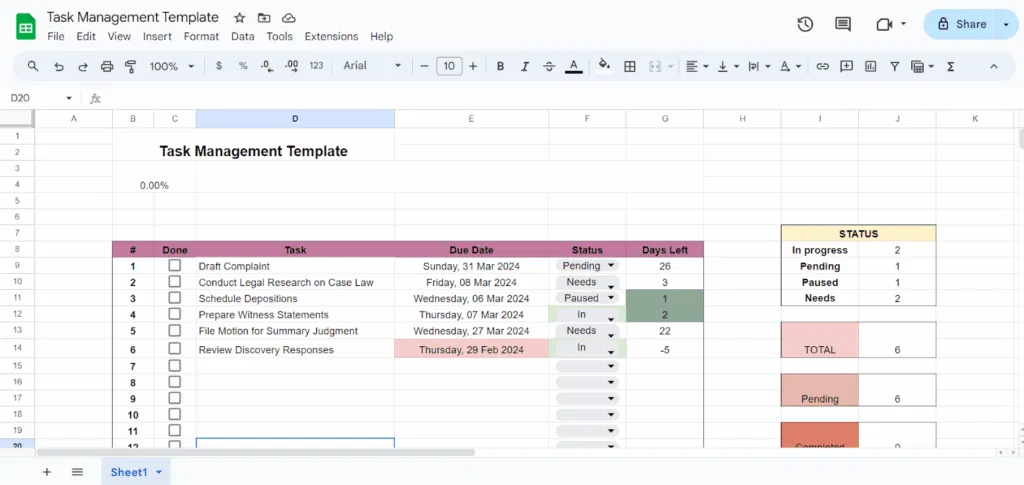Image resolution: width=1024 pixels, height=485 pixels.
Task: Open the Insert menu
Action: (x=157, y=37)
